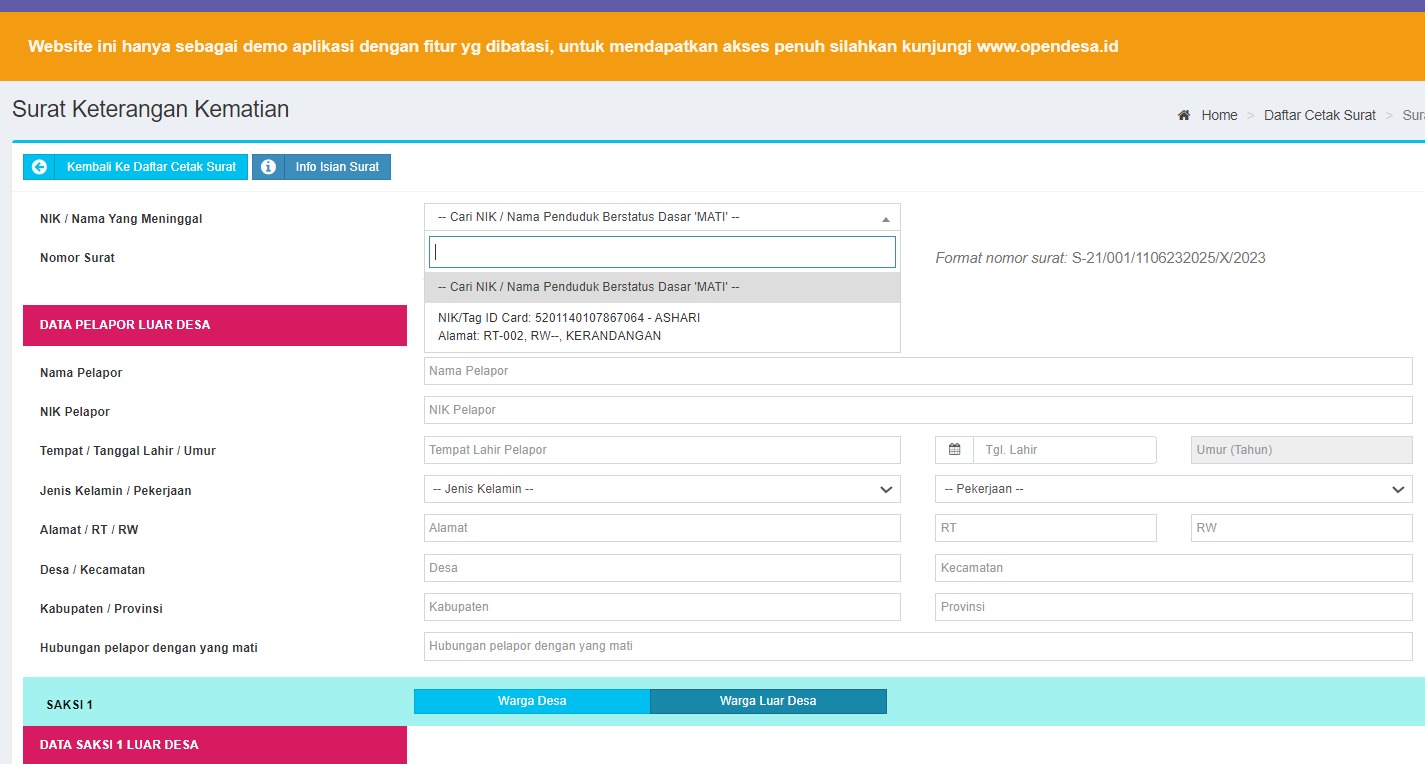The width and height of the screenshot is (1425, 764).
Task: Click the info circle icon beside Info Isian Surat
Action: [268, 166]
